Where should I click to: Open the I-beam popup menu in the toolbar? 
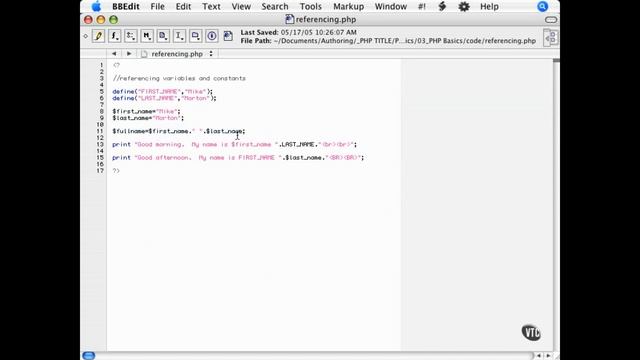coord(179,36)
